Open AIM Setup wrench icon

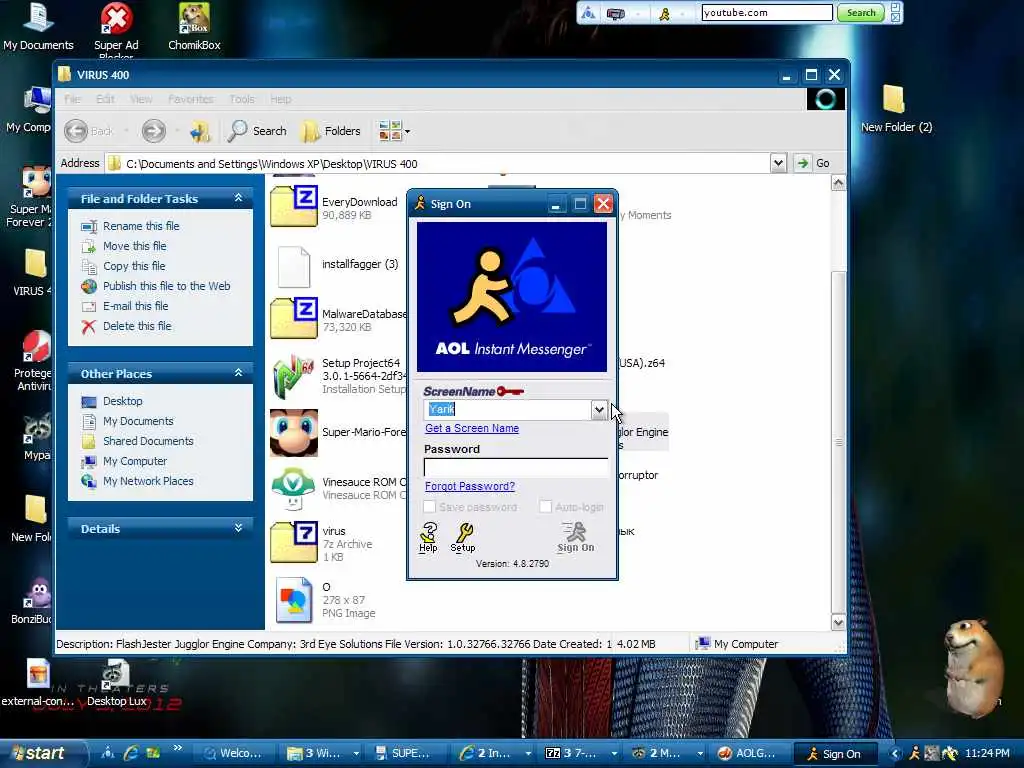463,537
